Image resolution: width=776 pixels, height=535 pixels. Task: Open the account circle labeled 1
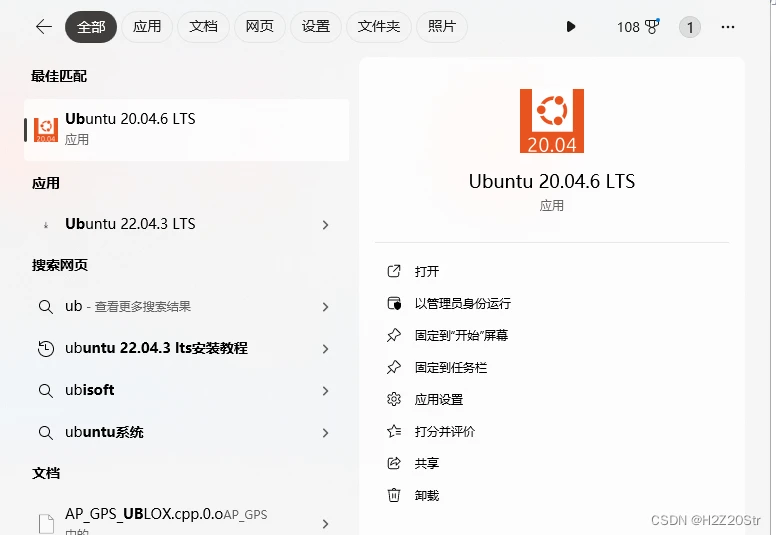click(x=690, y=27)
